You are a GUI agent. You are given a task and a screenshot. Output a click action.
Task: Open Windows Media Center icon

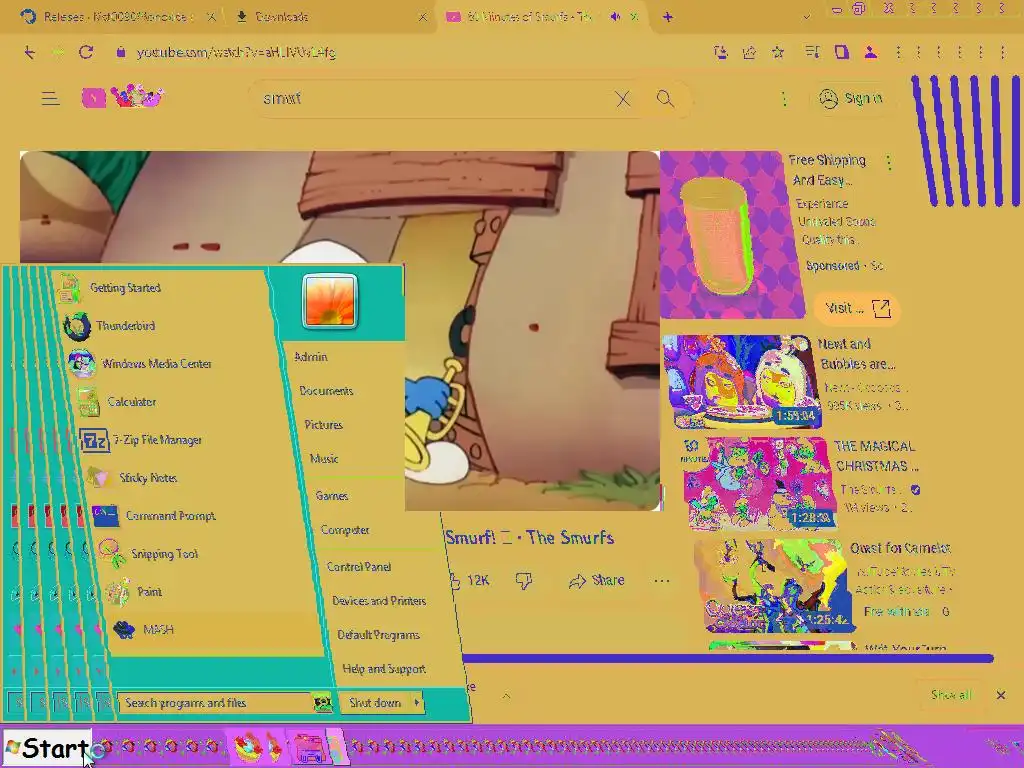tap(82, 364)
